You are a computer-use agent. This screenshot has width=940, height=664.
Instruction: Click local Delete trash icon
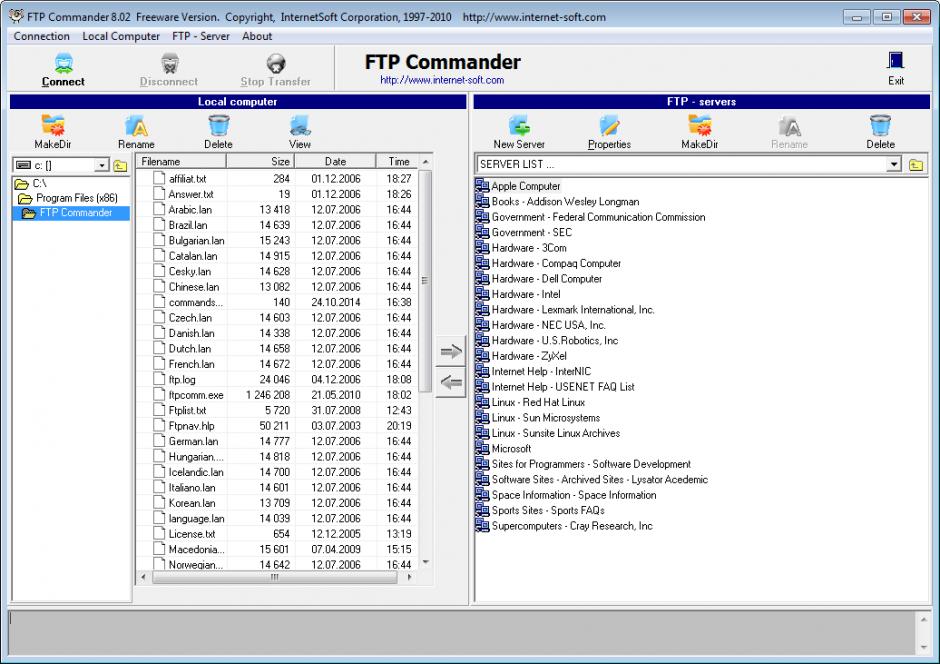(219, 126)
